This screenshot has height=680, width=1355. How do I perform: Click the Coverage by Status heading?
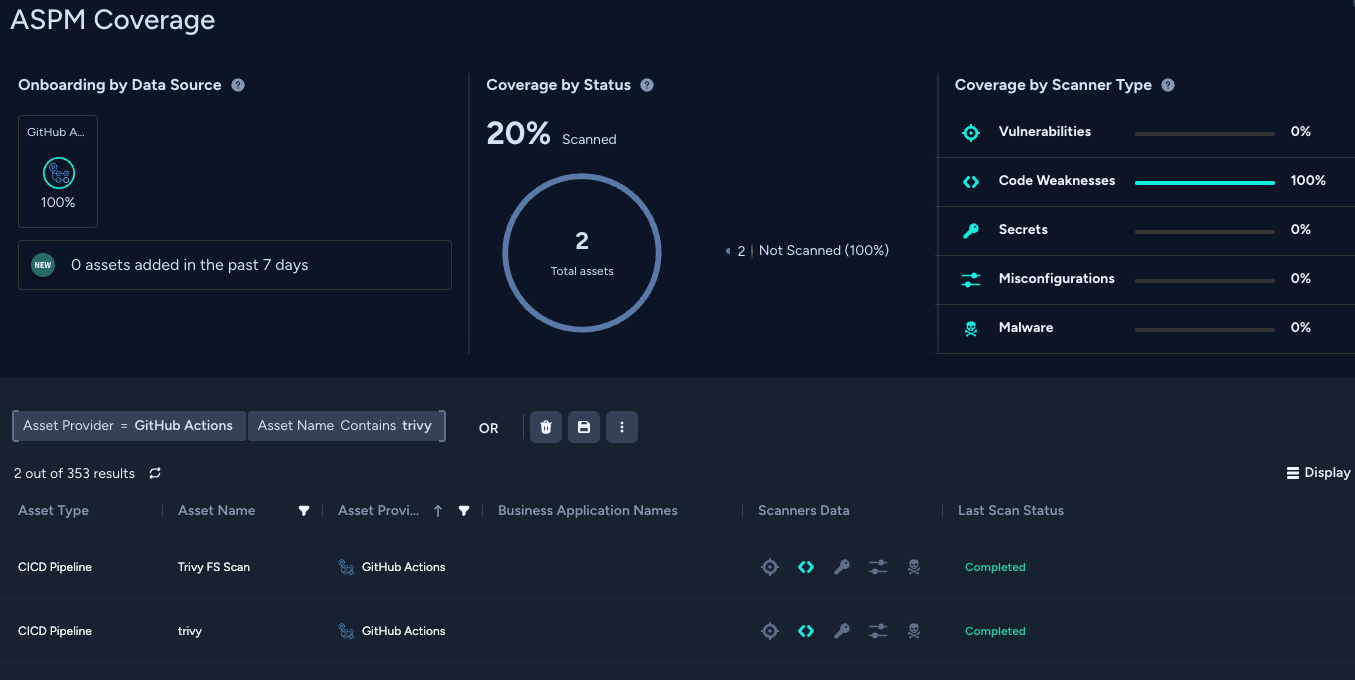click(560, 85)
